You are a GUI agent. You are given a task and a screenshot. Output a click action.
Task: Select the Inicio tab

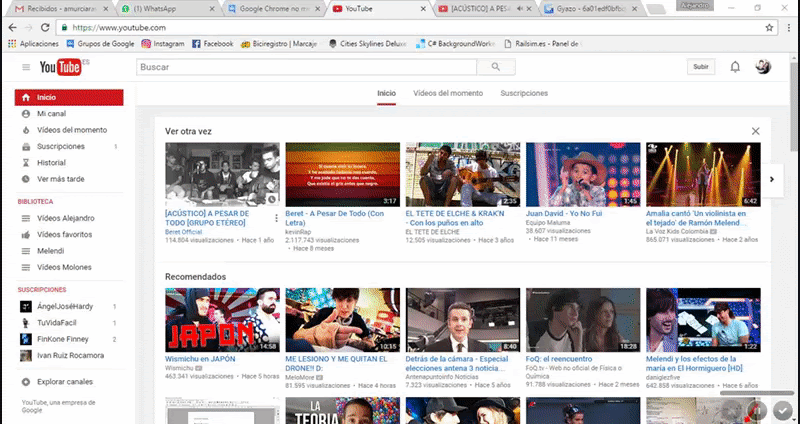pos(386,93)
